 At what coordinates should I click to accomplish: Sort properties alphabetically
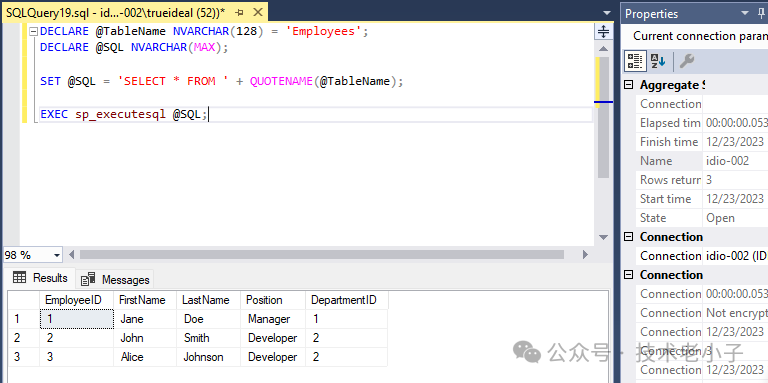coord(658,61)
